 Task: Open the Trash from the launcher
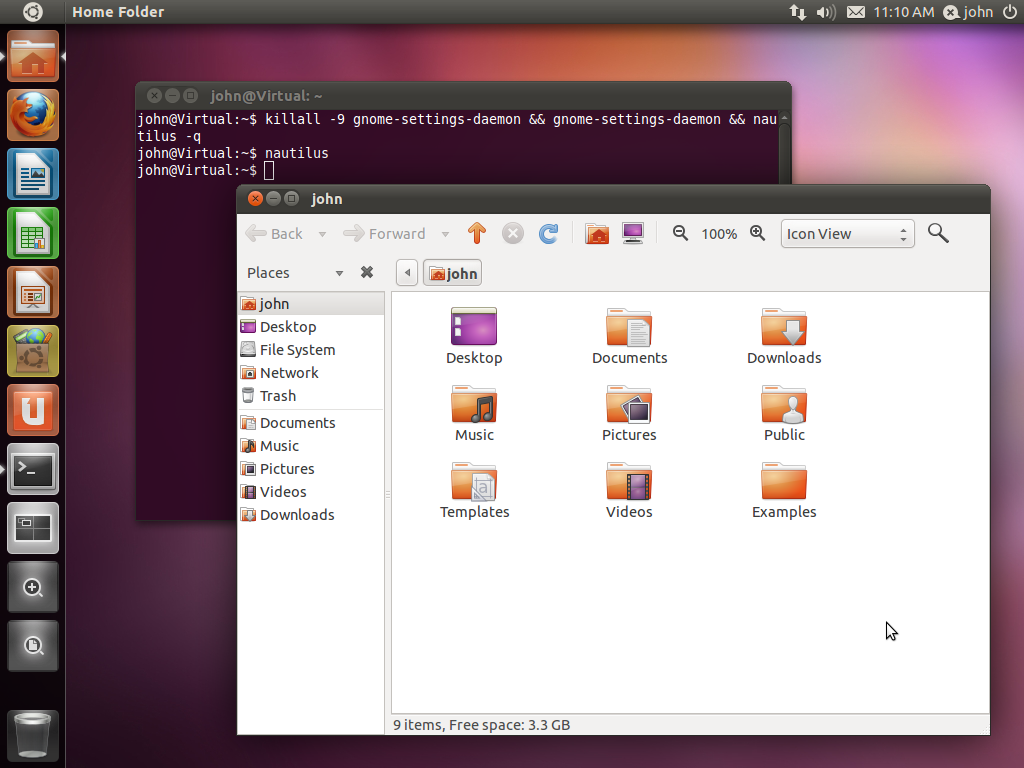(32, 735)
